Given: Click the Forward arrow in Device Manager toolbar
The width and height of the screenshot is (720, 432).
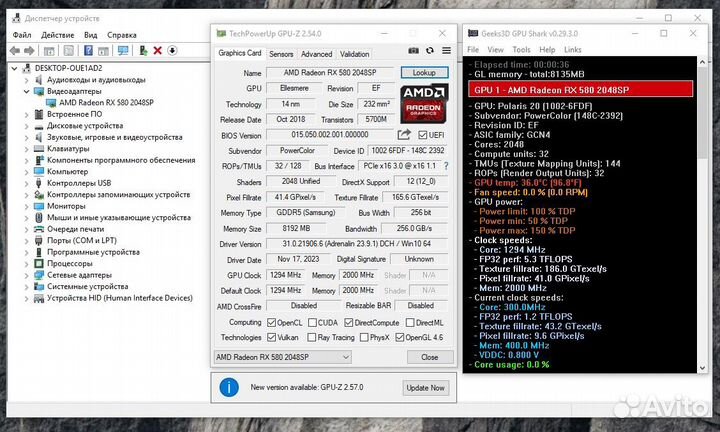Looking at the screenshot, I should [x=29, y=50].
